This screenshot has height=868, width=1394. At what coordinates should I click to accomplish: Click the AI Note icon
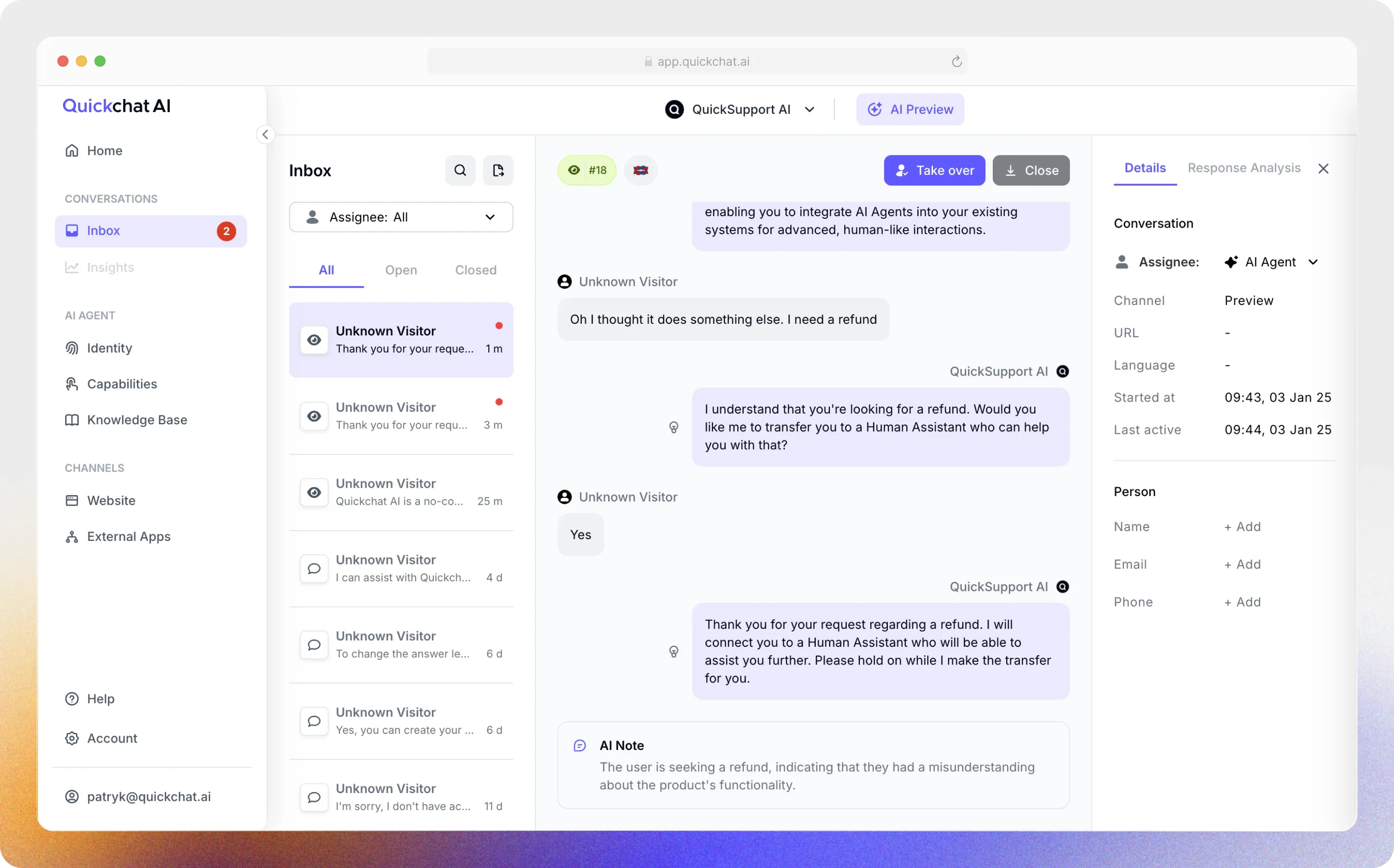[580, 745]
